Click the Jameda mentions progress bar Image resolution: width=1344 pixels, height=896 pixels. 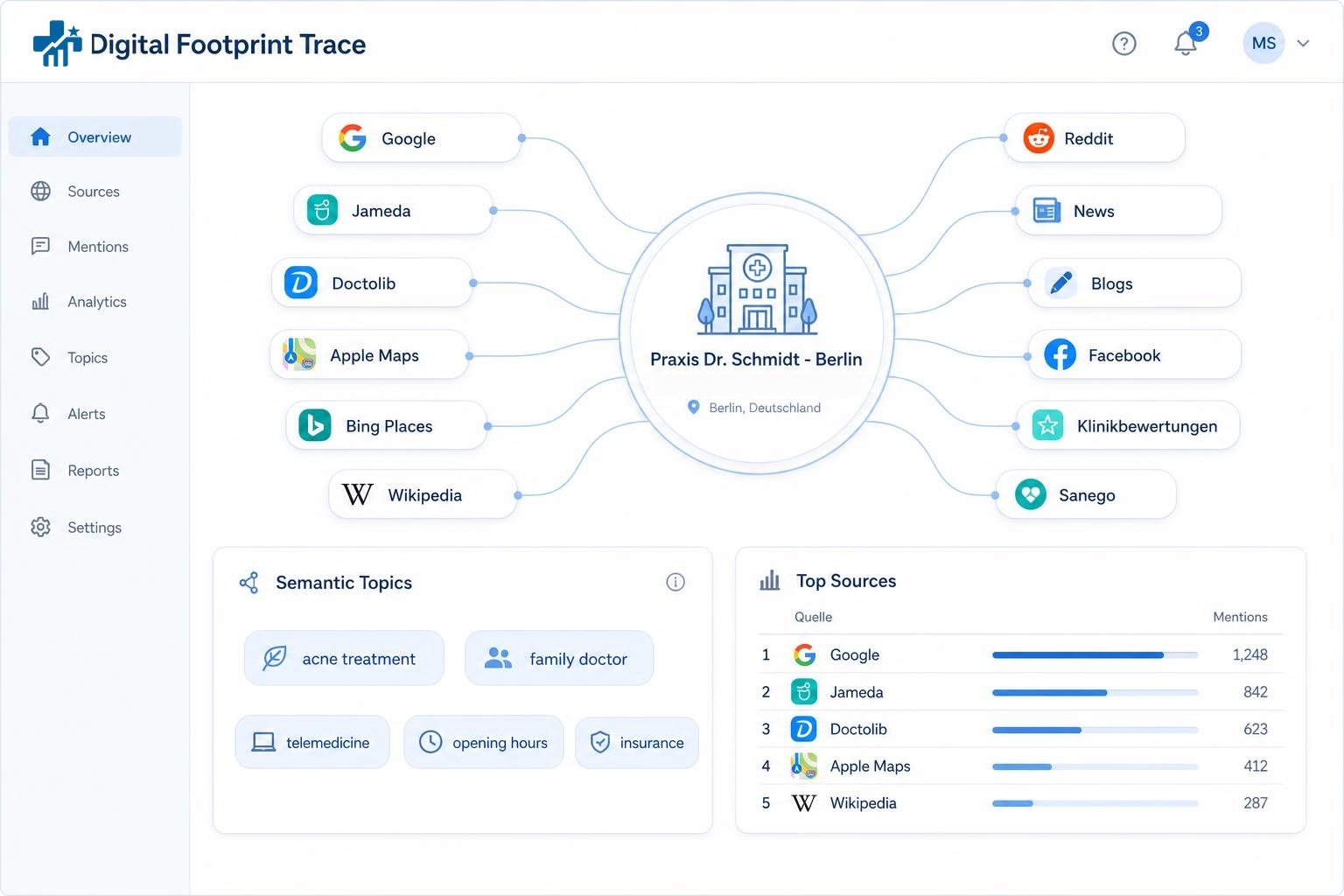[1095, 692]
